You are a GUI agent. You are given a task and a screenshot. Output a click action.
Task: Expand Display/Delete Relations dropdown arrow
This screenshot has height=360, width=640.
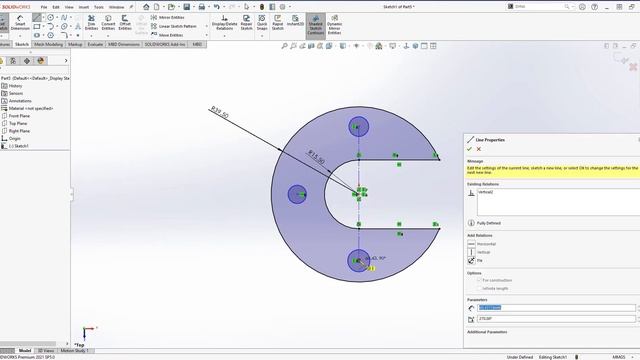pos(224,36)
